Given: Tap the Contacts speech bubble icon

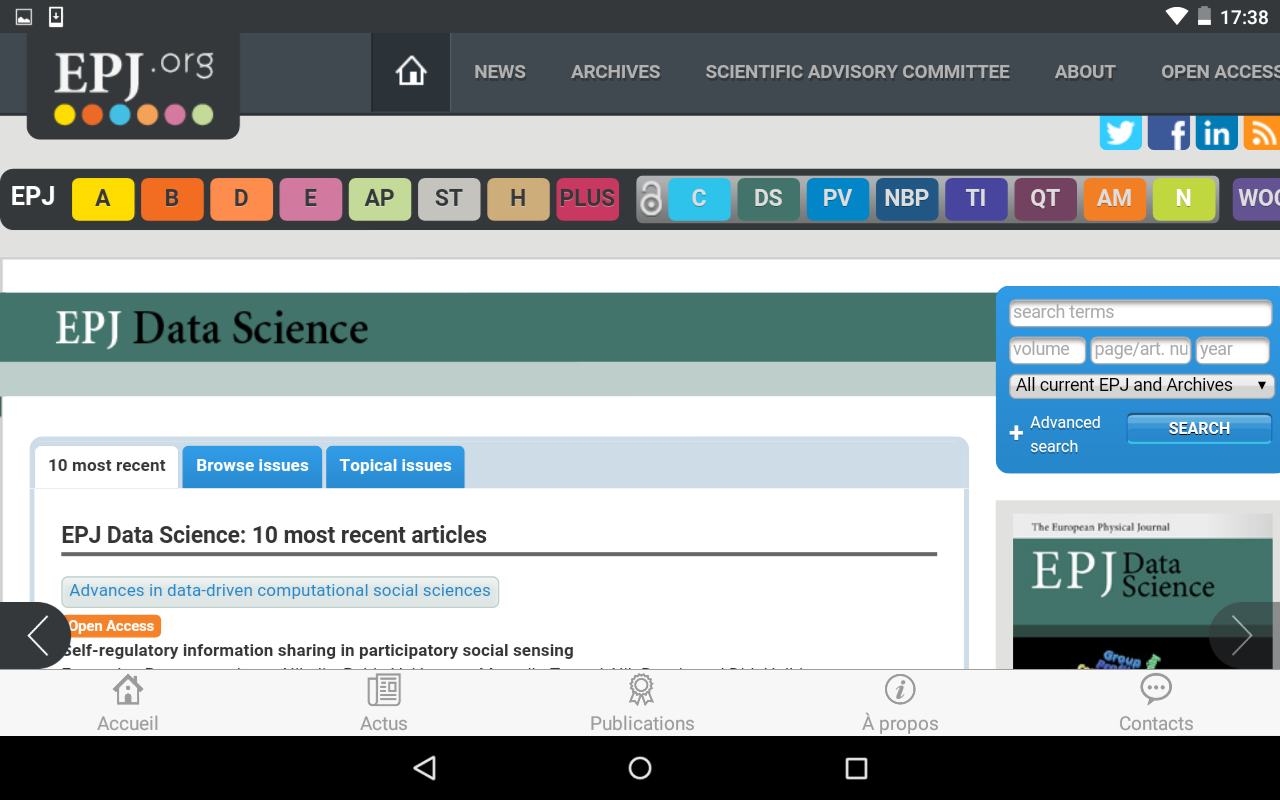Looking at the screenshot, I should (x=1156, y=690).
